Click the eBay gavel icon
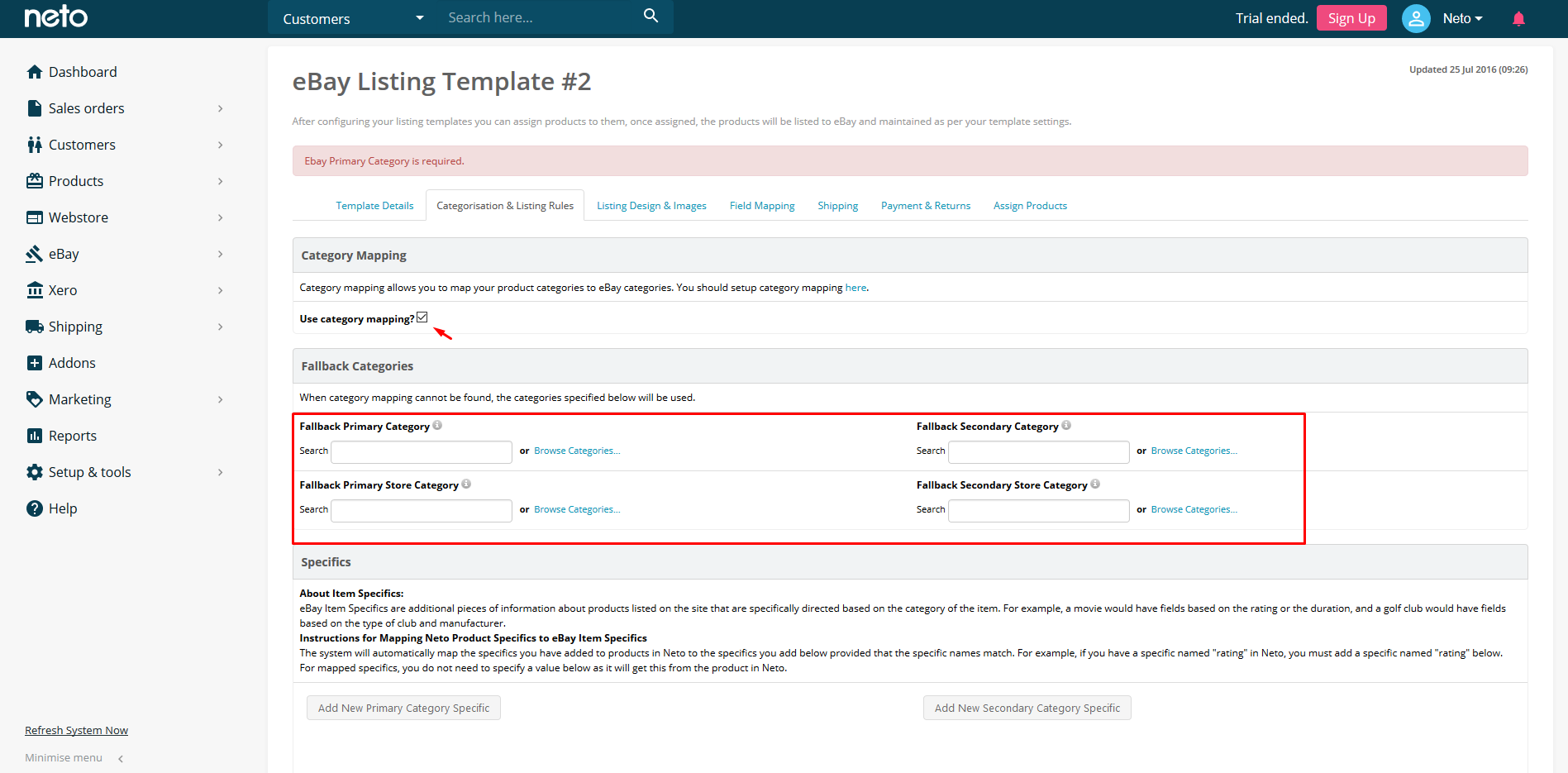The height and width of the screenshot is (773, 1568). [x=35, y=254]
